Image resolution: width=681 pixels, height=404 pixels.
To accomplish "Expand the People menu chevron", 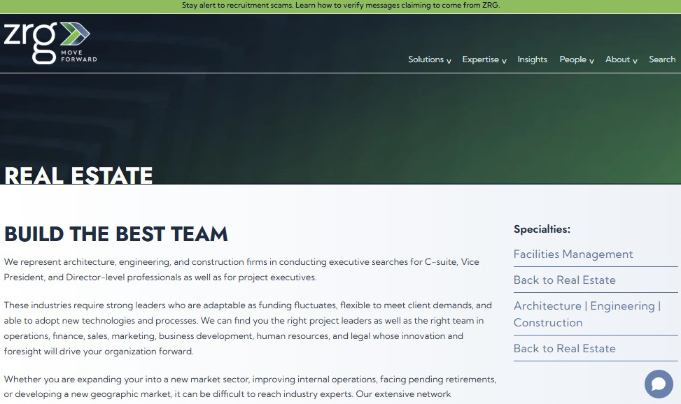I will [x=592, y=61].
